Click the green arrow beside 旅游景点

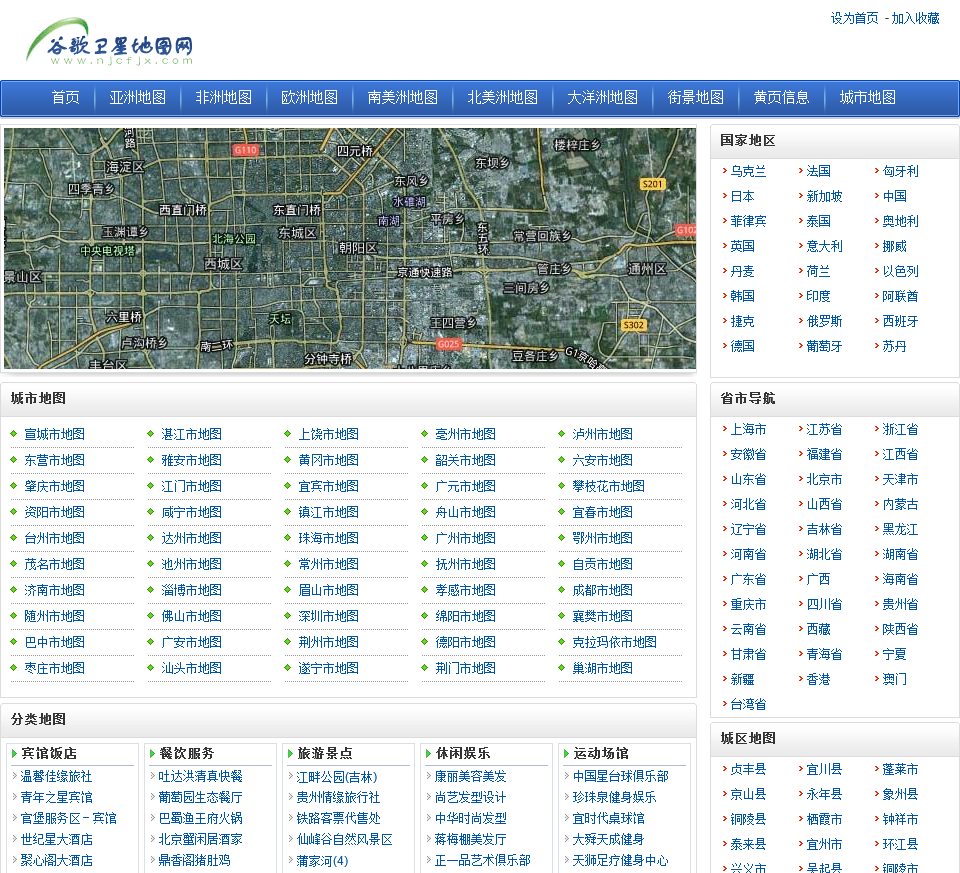click(x=290, y=754)
